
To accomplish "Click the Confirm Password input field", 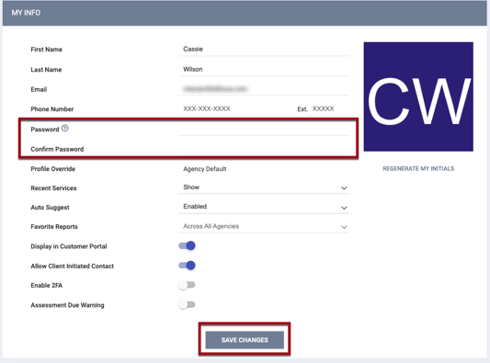I will pyautogui.click(x=264, y=149).
